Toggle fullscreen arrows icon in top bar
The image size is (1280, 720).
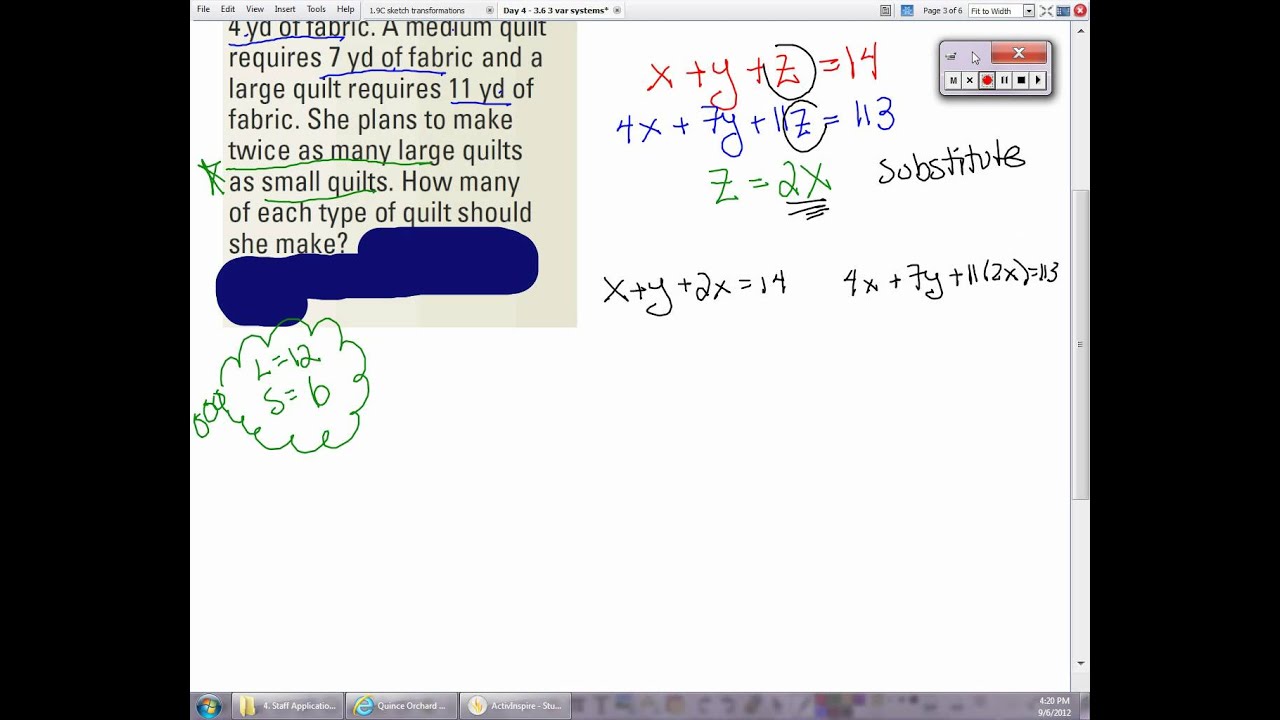pyautogui.click(x=1046, y=11)
